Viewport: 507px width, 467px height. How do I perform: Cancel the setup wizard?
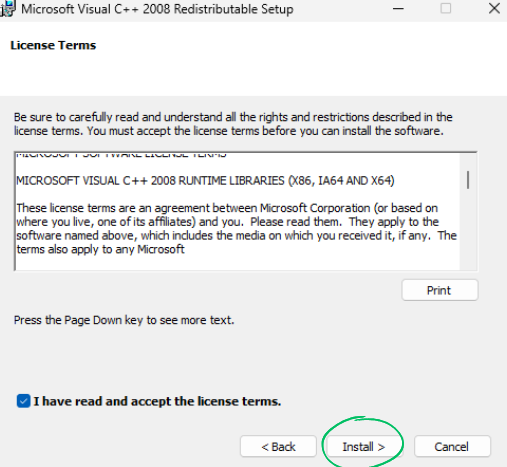(452, 447)
